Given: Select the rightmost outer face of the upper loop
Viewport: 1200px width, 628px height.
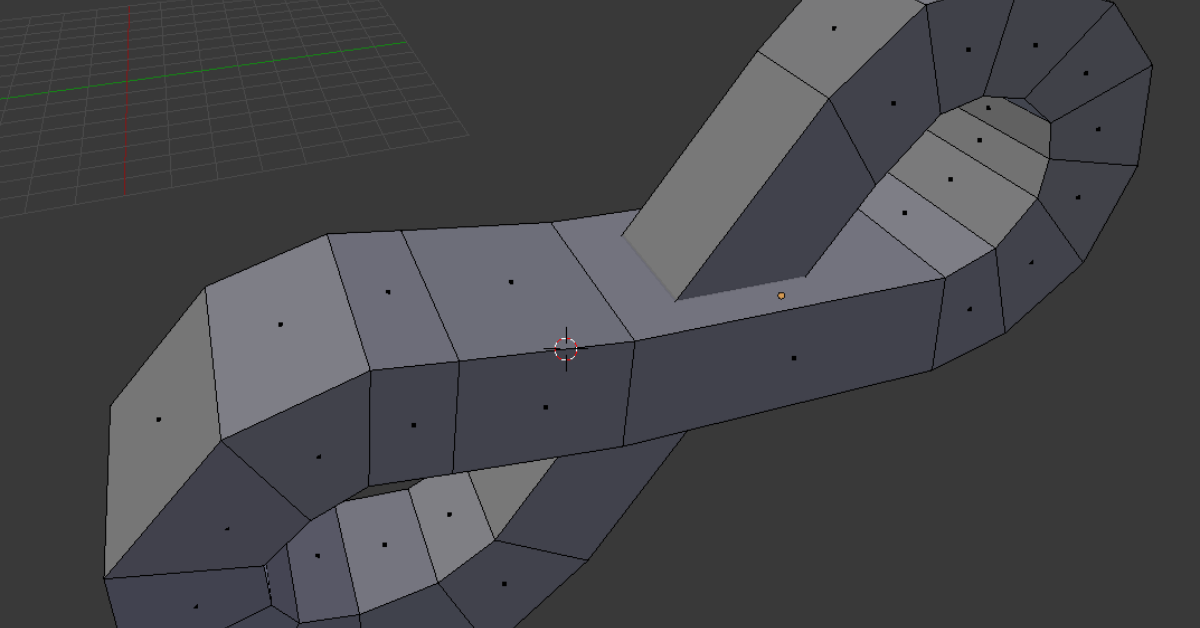Looking at the screenshot, I should 1098,129.
